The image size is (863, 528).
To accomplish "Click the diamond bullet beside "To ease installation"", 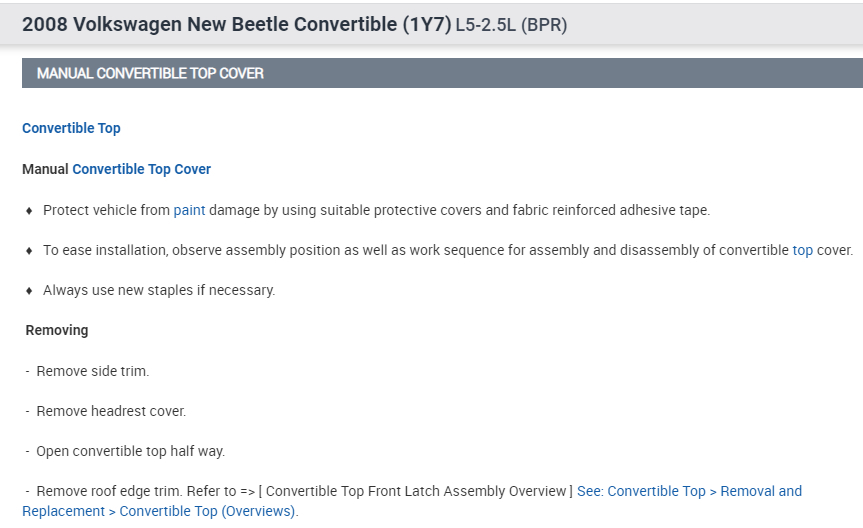I will pos(29,251).
